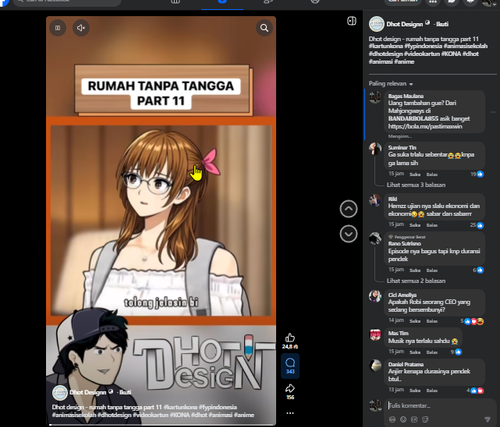Screen dimensions: 500x427
Task: Reply to Daniel Pratama with Balas
Action: coord(432,390)
